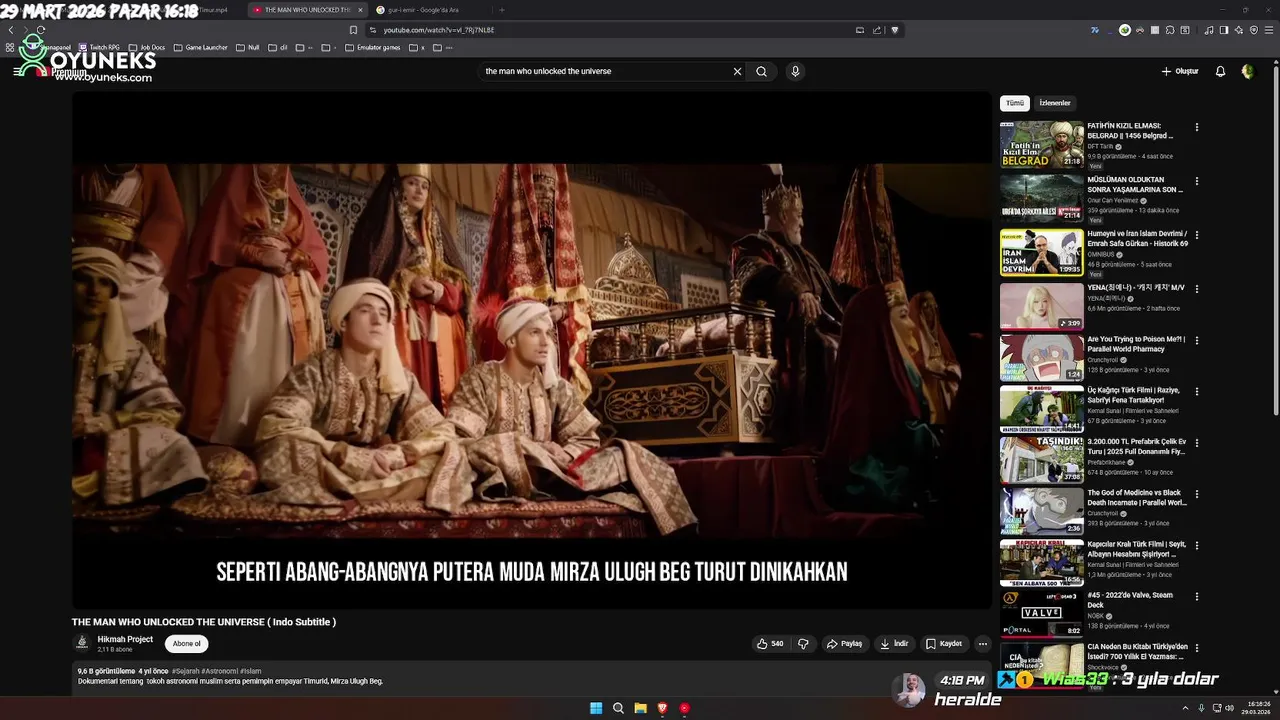Image resolution: width=1280 pixels, height=720 pixels.
Task: Open the YouTube guide hamburger menu
Action: pos(18,71)
